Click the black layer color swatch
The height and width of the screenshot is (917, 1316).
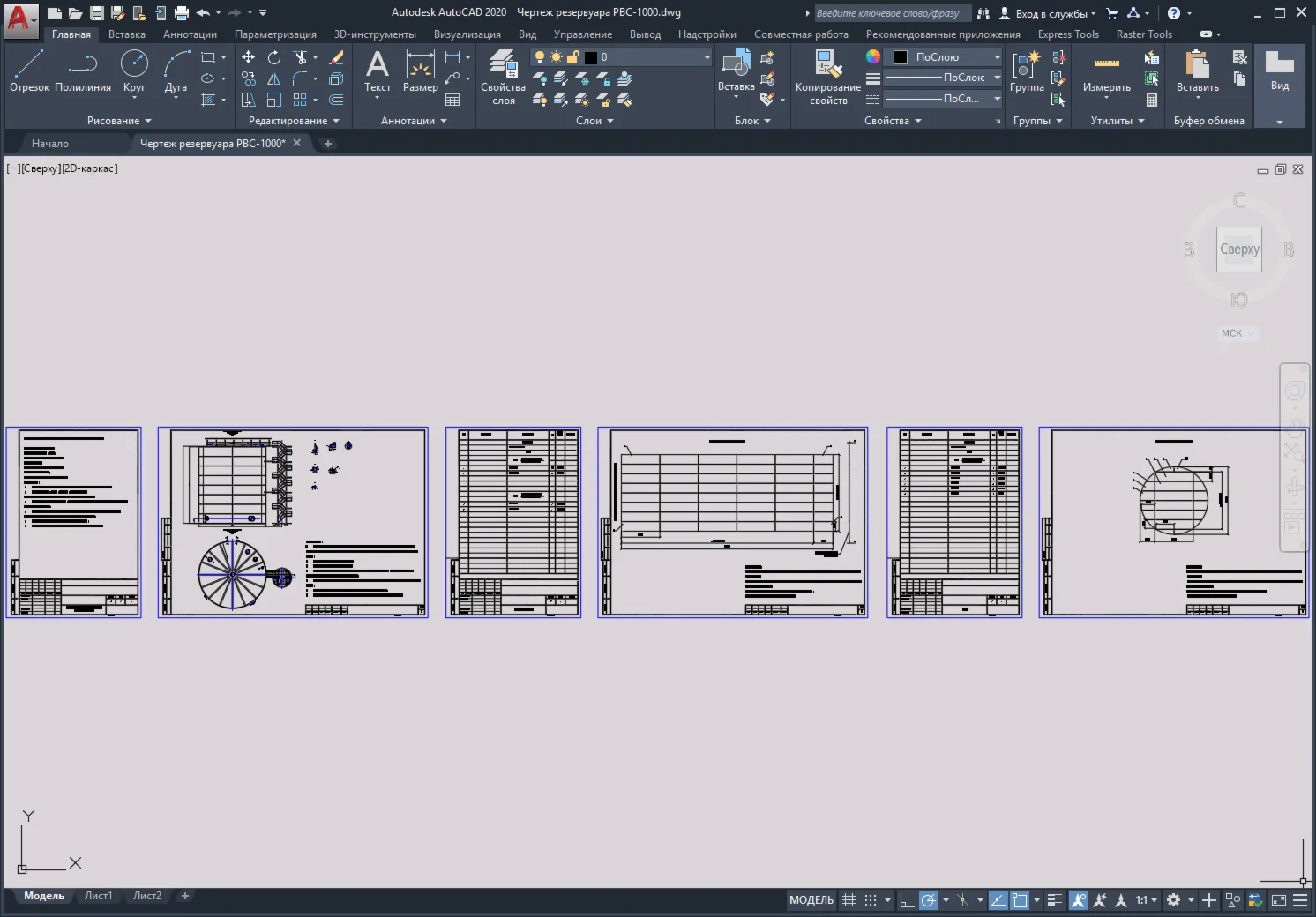591,57
